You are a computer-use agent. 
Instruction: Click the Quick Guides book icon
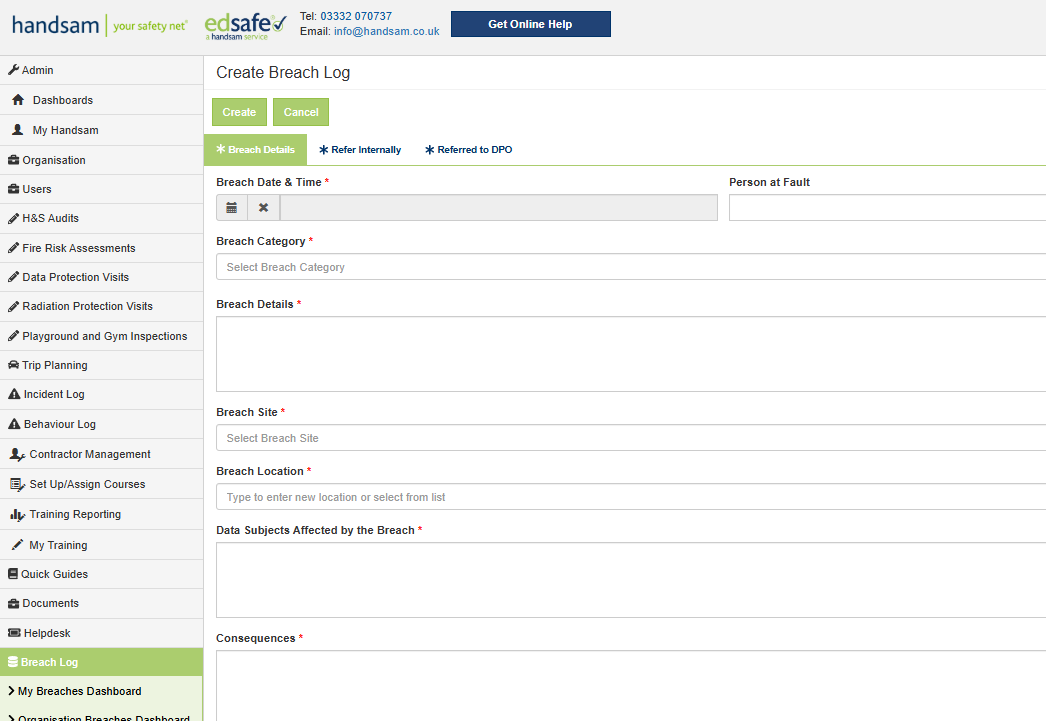[x=13, y=574]
